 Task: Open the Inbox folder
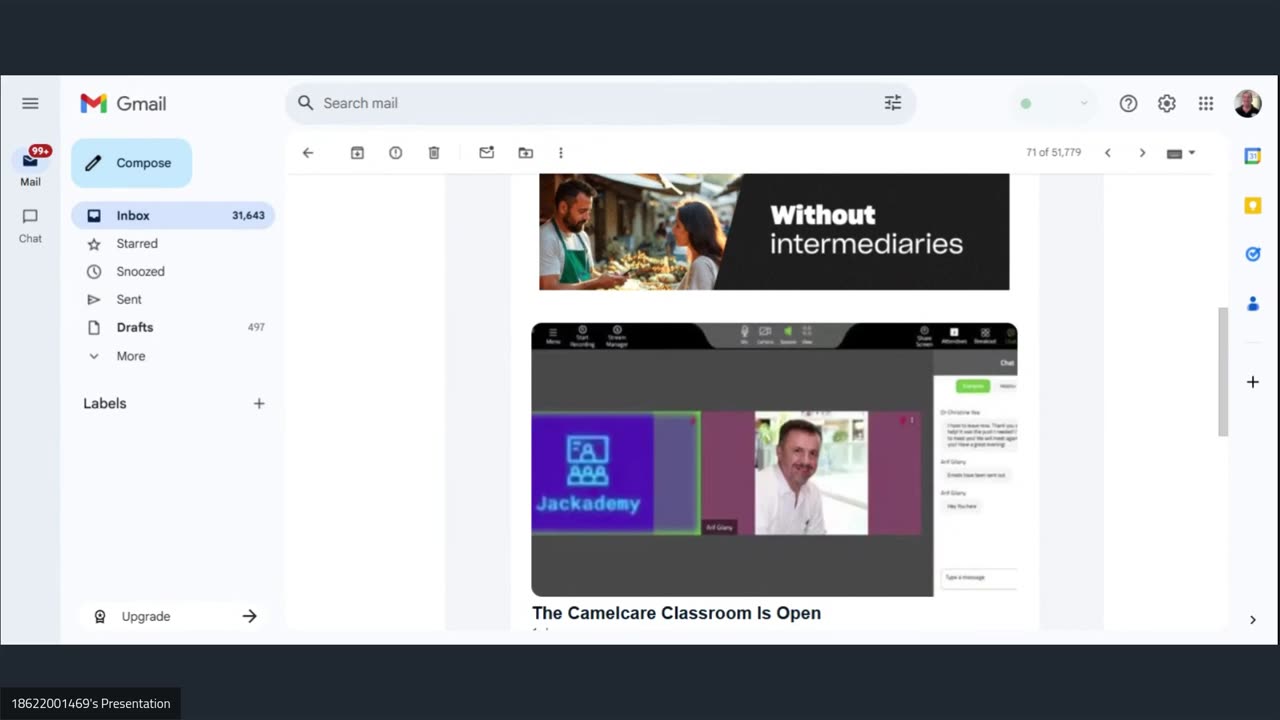click(x=172, y=215)
